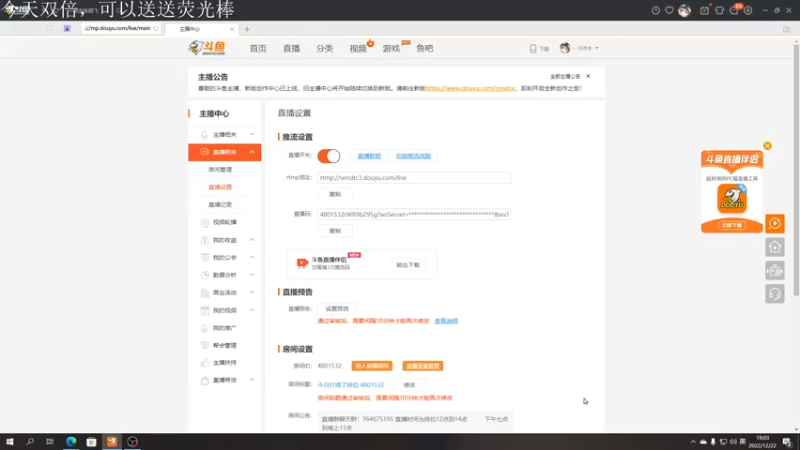Open the notification center in system tray
Screen dimensions: 800x450
(787, 442)
